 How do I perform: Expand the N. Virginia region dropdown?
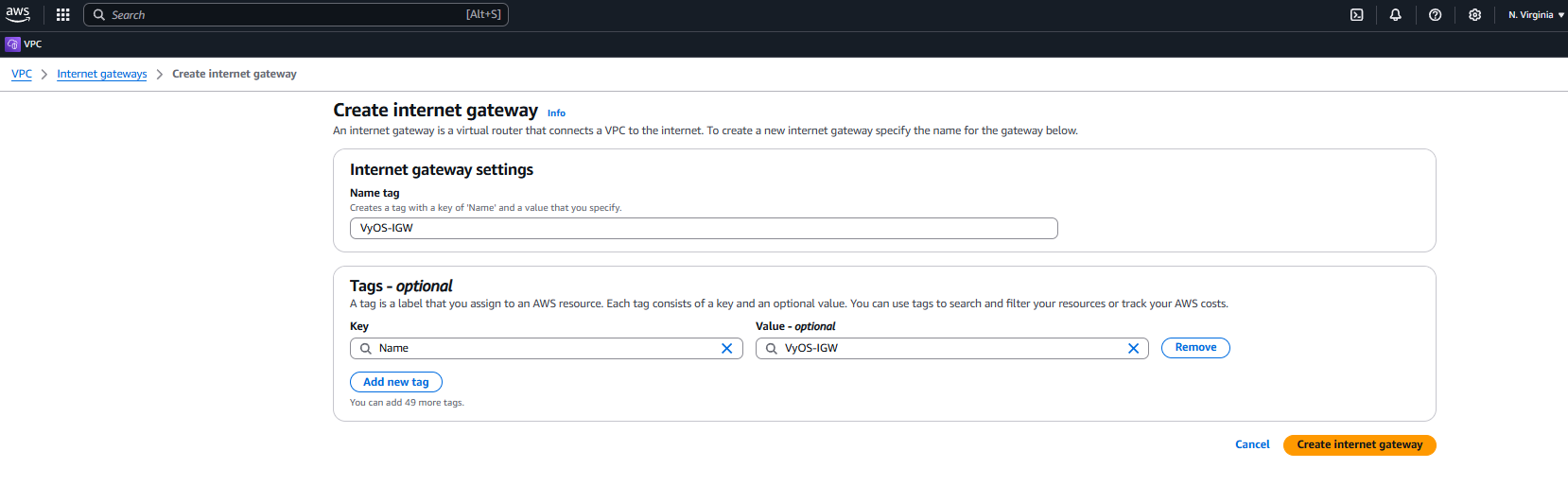[1536, 15]
